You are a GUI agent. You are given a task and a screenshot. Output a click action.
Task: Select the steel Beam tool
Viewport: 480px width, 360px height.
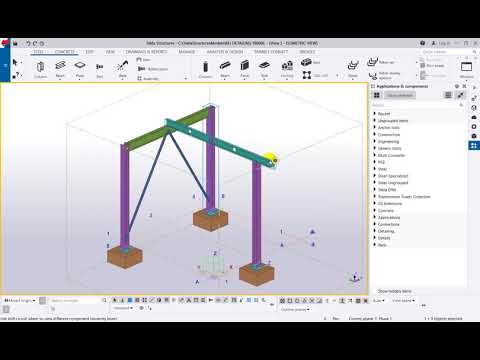pyautogui.click(x=60, y=69)
